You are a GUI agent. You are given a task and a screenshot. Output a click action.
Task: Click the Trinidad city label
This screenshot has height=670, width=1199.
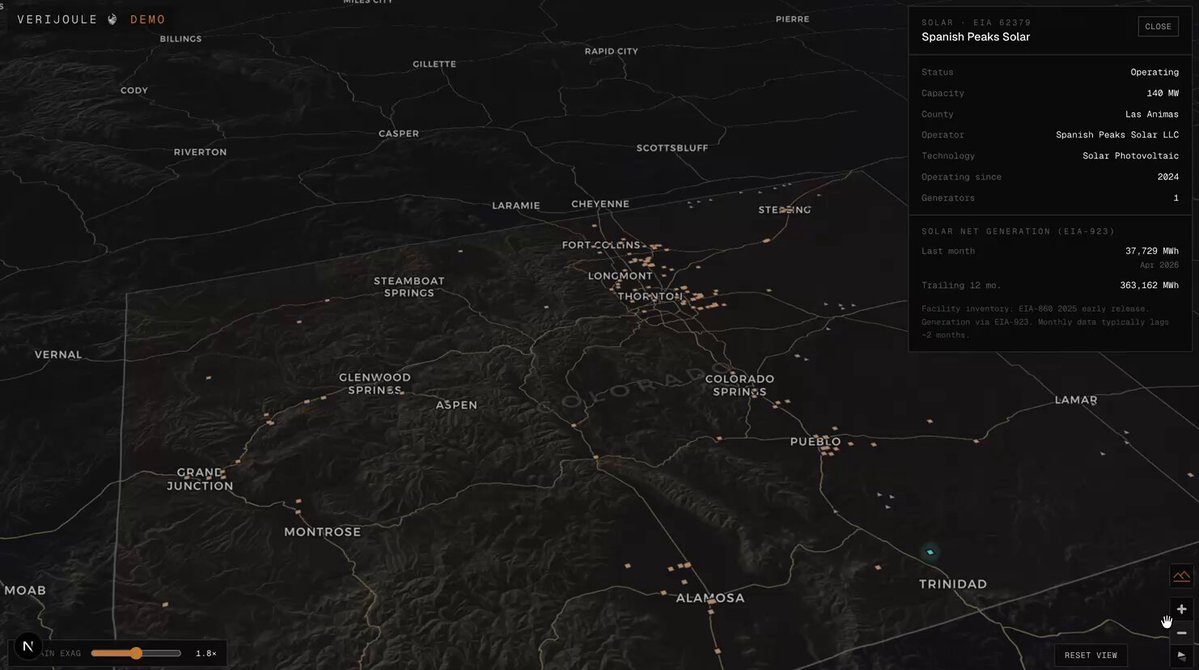coord(953,584)
